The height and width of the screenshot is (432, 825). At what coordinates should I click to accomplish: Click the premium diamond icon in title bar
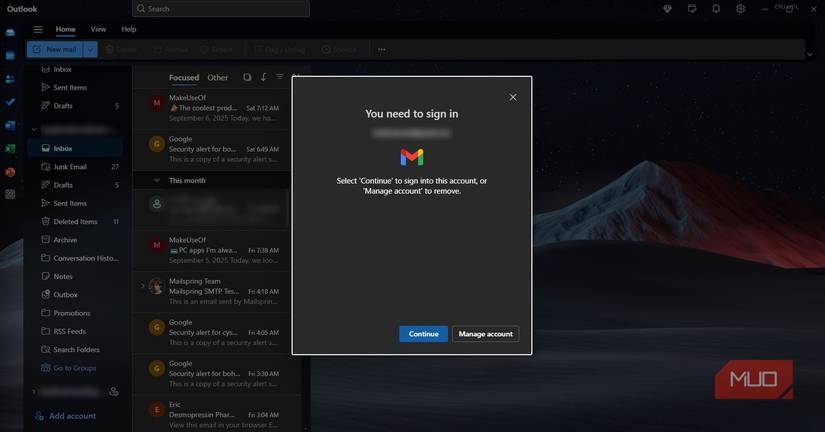pos(667,9)
